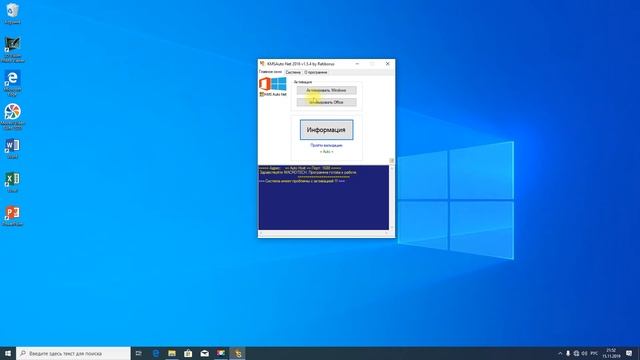The width and height of the screenshot is (640, 360).
Task: Open the network tray icon
Action: click(576, 353)
